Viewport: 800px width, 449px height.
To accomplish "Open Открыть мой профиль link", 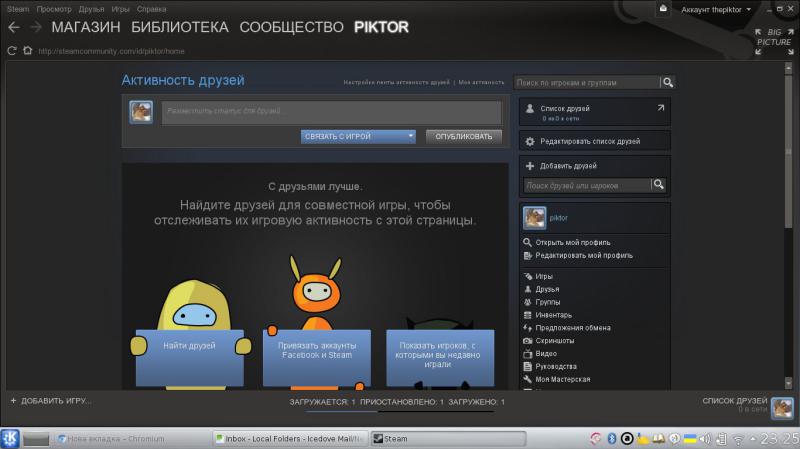I will coord(572,242).
